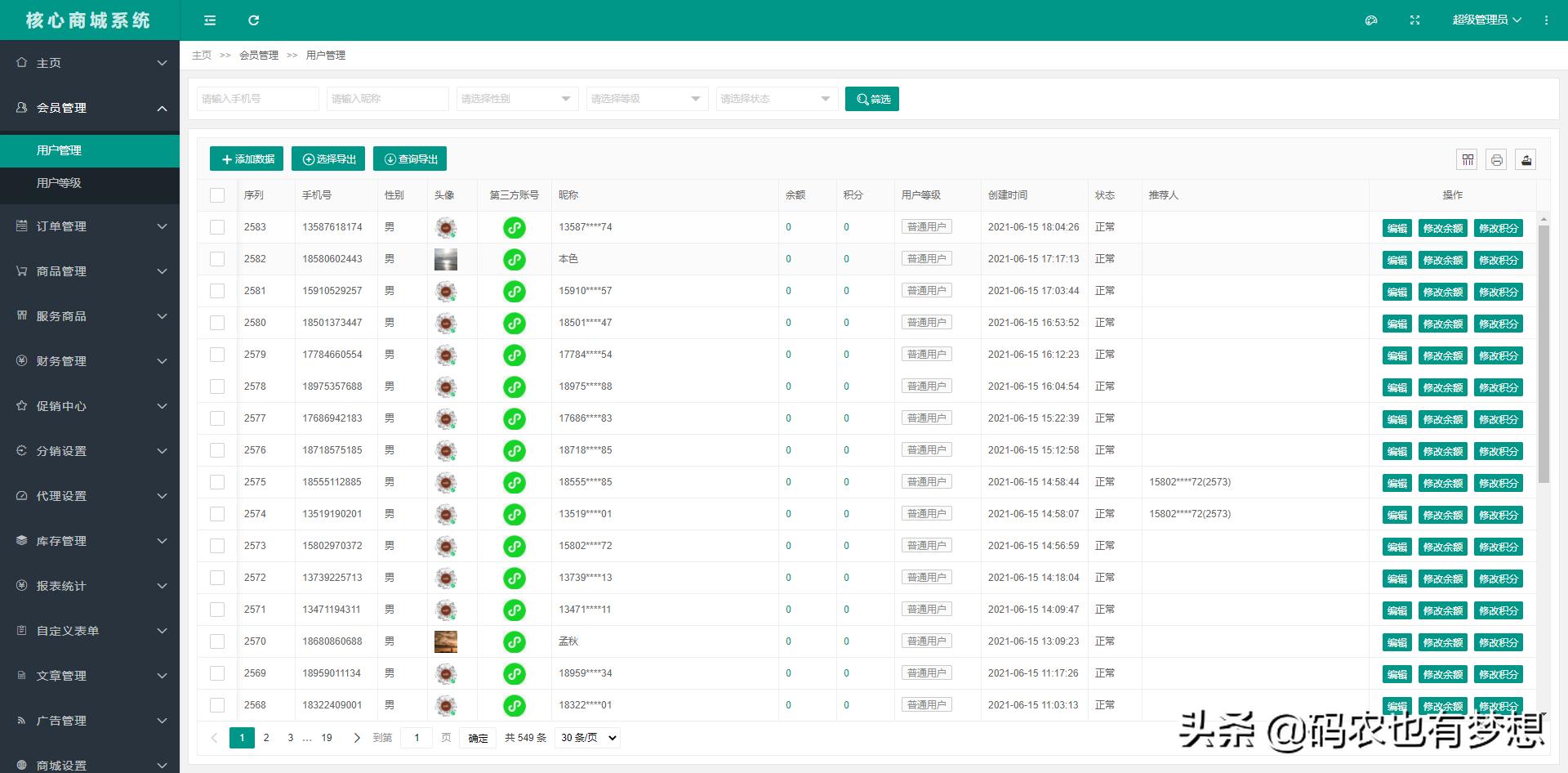This screenshot has width=1568, height=773.
Task: Click 修改余额 for row 2581
Action: 1443,292
